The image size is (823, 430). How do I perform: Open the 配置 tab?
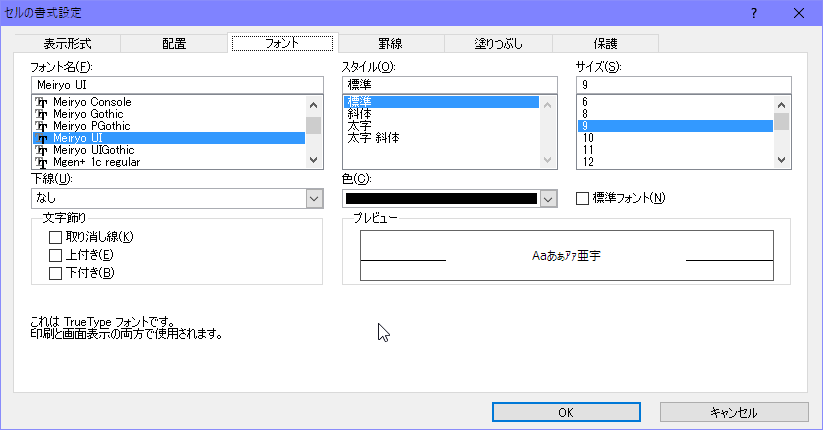click(x=174, y=43)
